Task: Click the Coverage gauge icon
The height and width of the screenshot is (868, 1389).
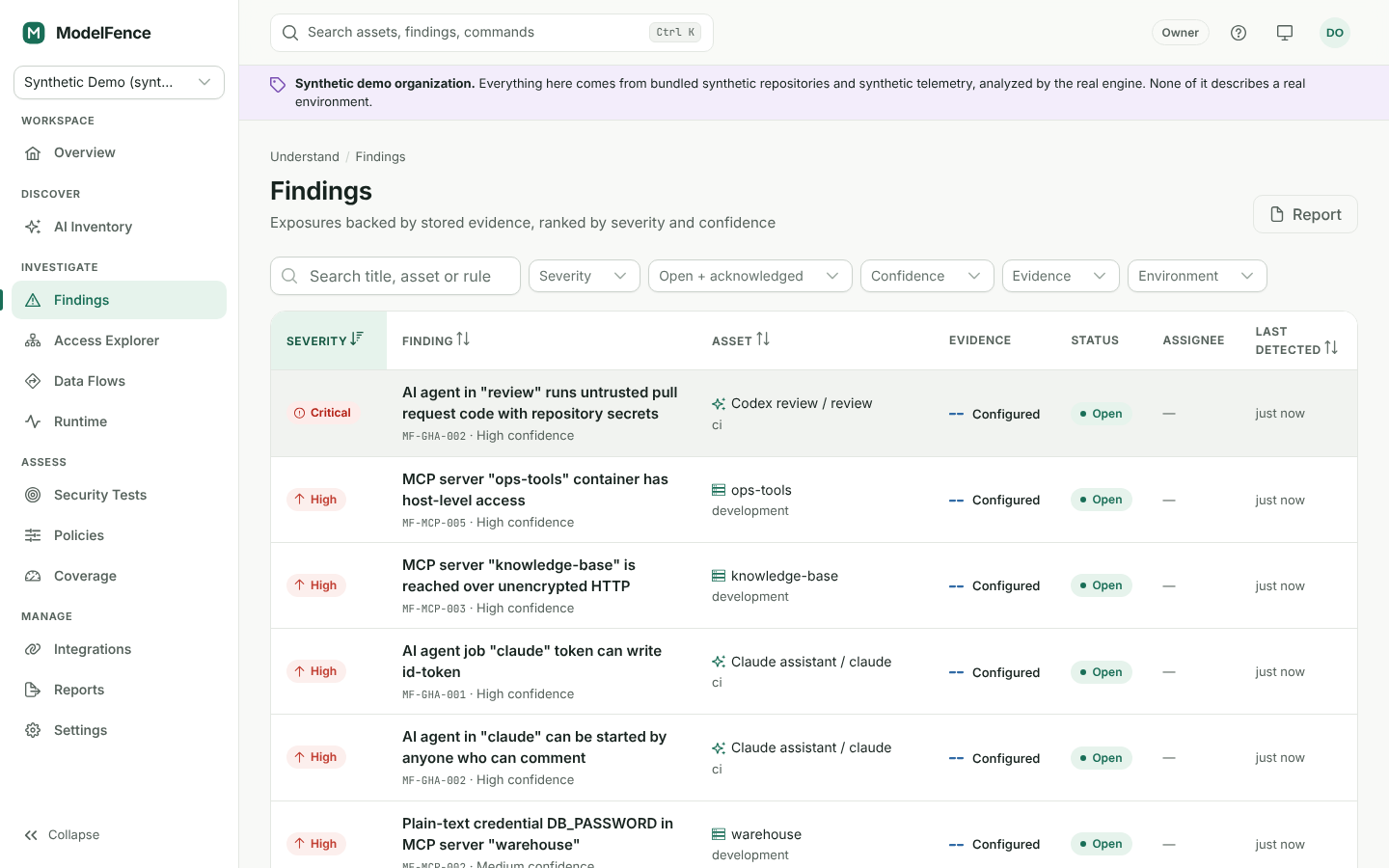Action: pos(33,576)
